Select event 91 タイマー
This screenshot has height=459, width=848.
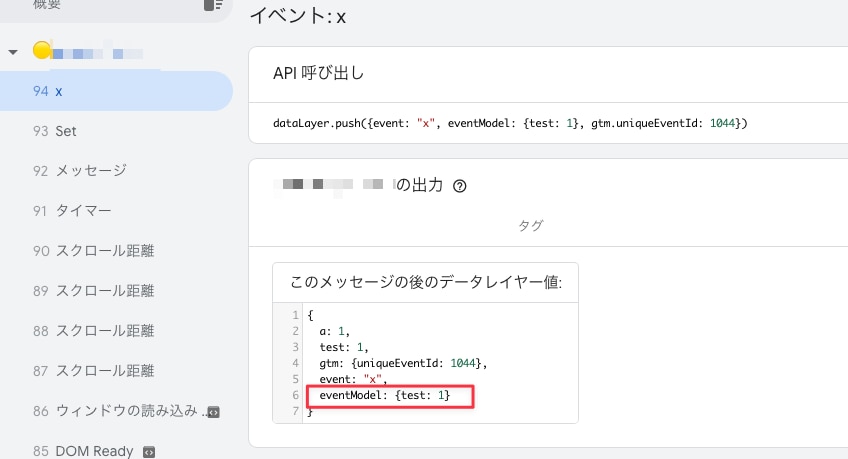point(116,211)
